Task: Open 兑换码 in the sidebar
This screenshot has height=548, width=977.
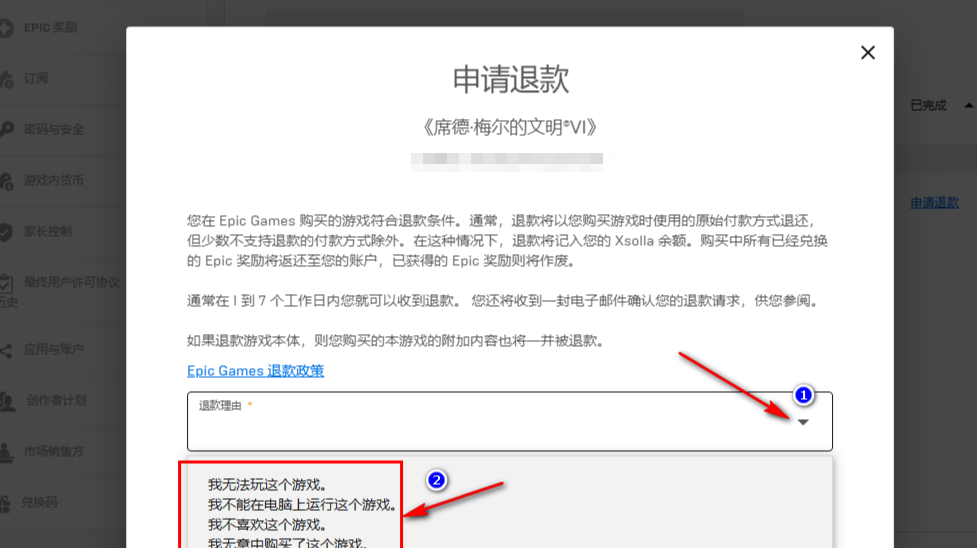Action: pos(39,502)
